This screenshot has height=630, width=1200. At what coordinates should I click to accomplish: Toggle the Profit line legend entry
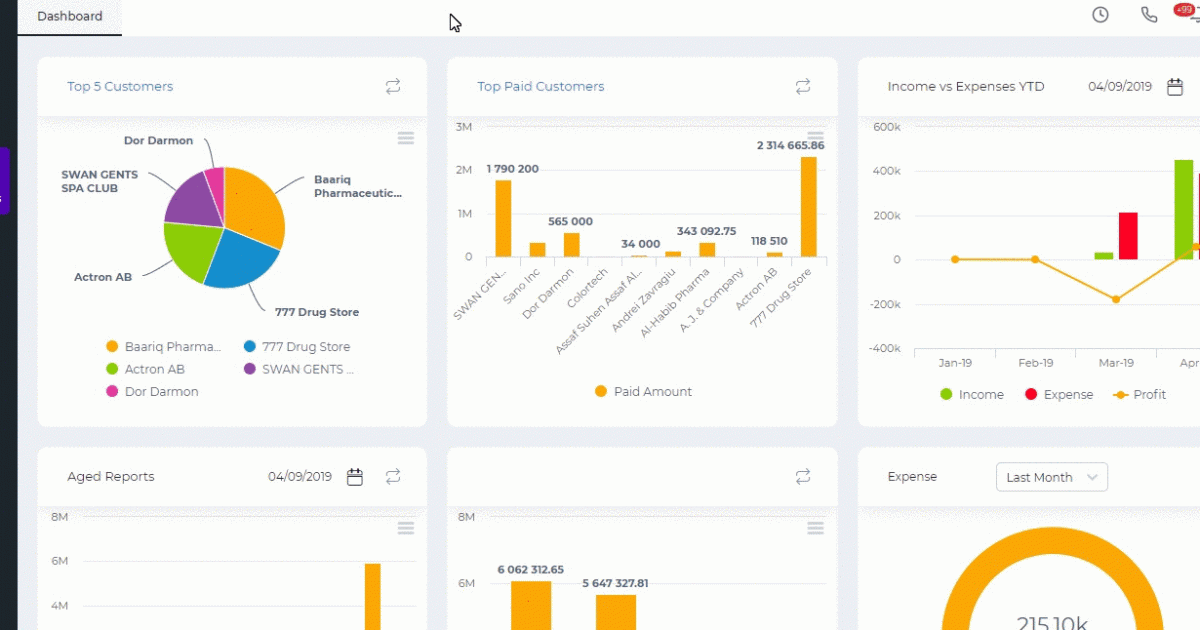[1140, 395]
